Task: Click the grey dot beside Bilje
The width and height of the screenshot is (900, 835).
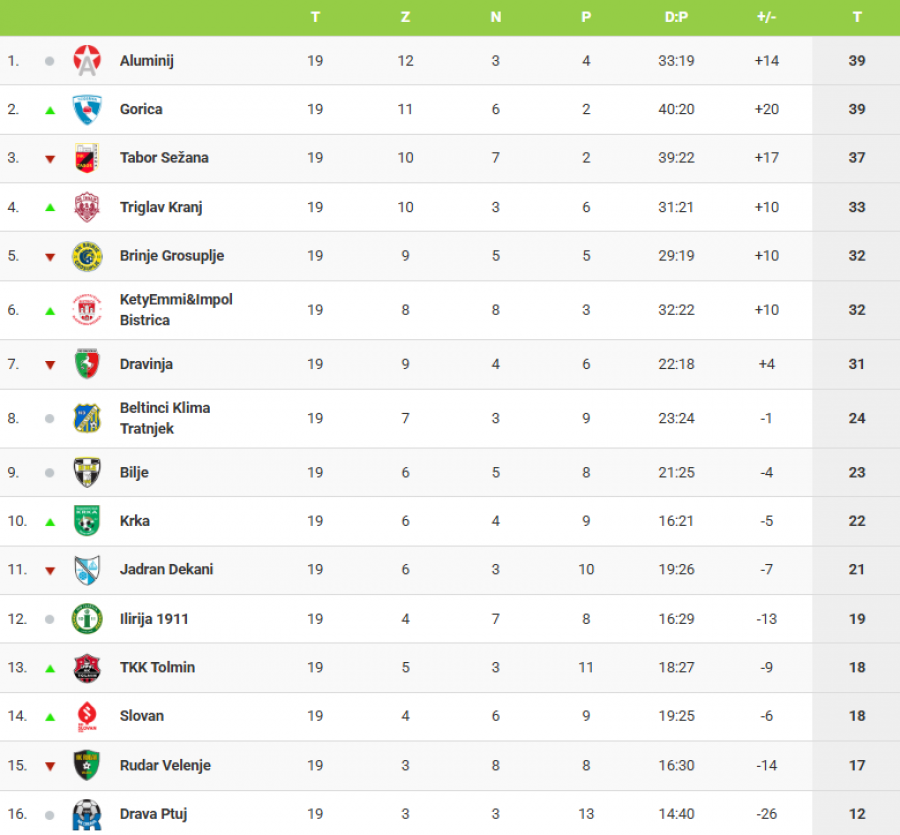Action: tap(50, 473)
